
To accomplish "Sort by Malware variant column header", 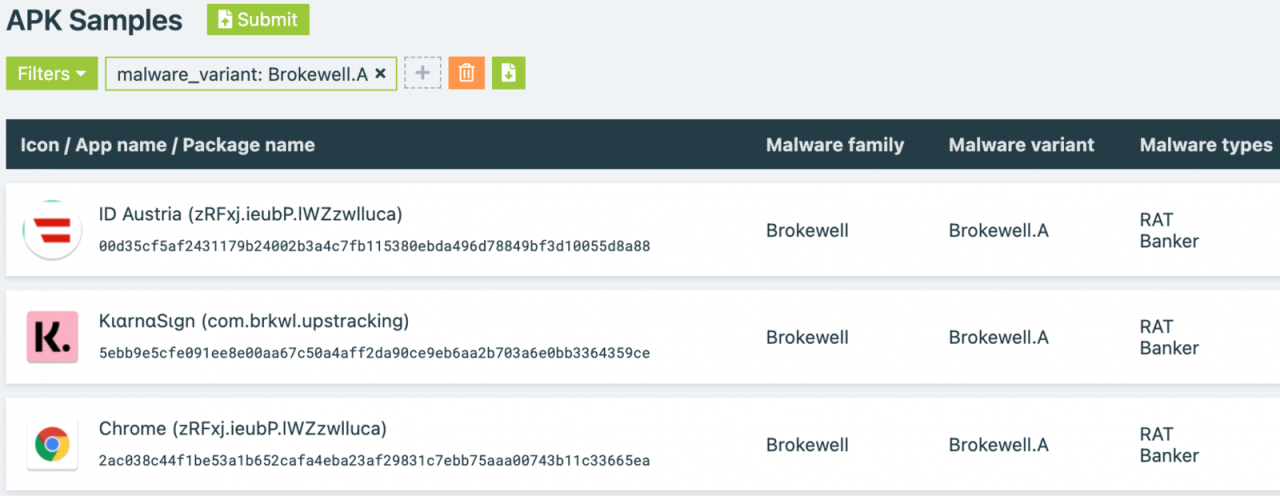I will click(1021, 145).
